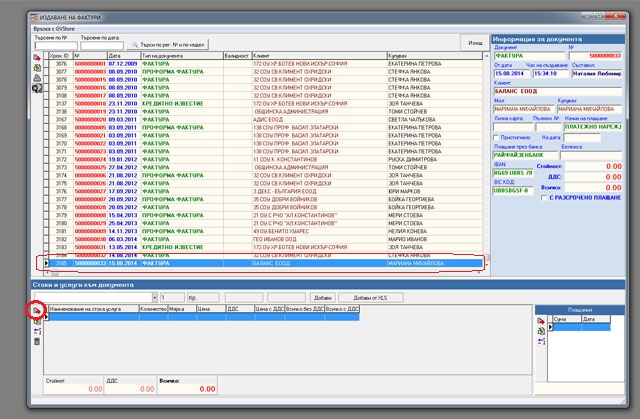Screen dimensions: 640x419
Task: Click the Документ field showing ФАКТУРА
Action: [529, 56]
